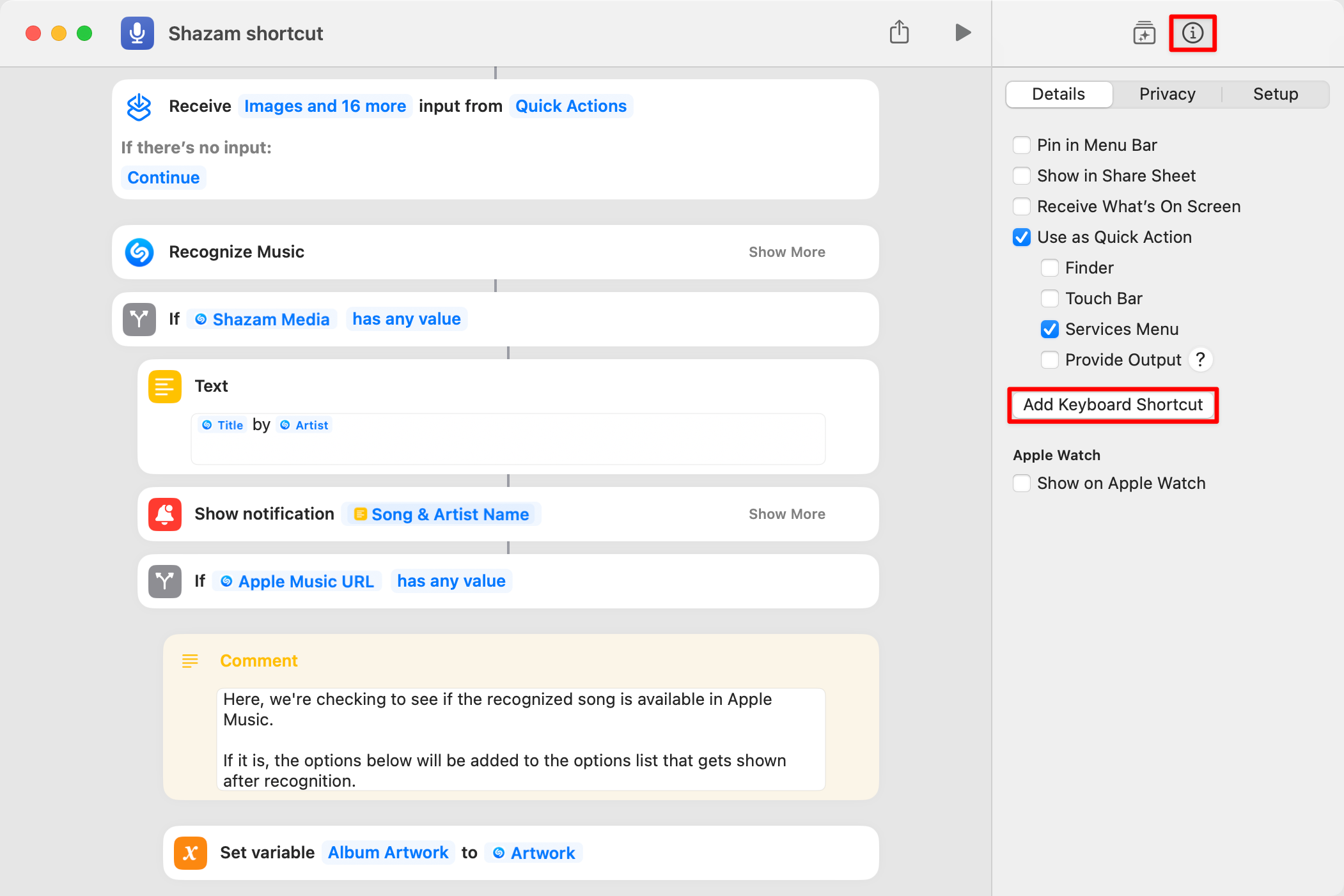Click the yellow Text action icon
The width and height of the screenshot is (1344, 896).
pyautogui.click(x=164, y=386)
